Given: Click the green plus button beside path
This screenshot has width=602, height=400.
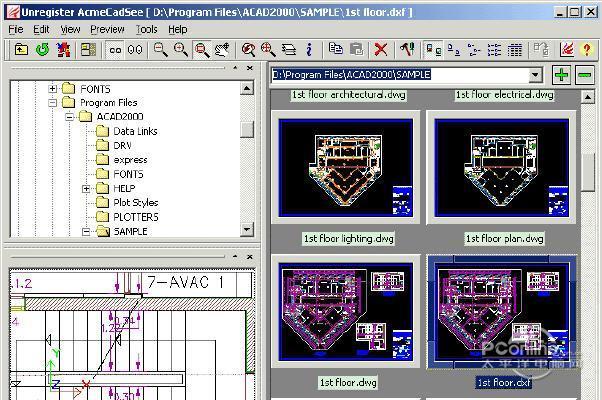Looking at the screenshot, I should [561, 75].
